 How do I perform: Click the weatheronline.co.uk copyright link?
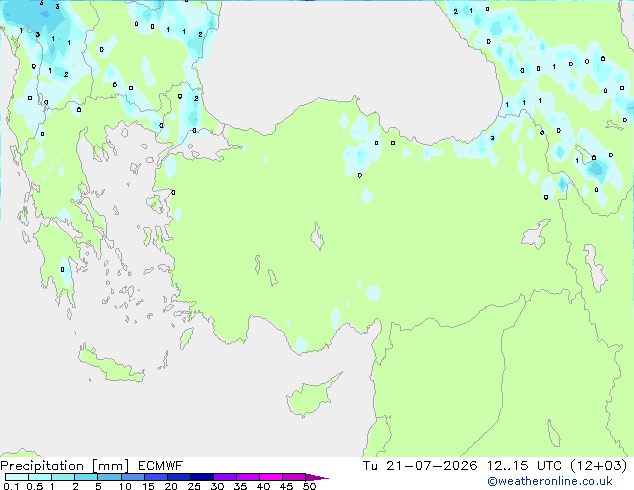point(550,481)
